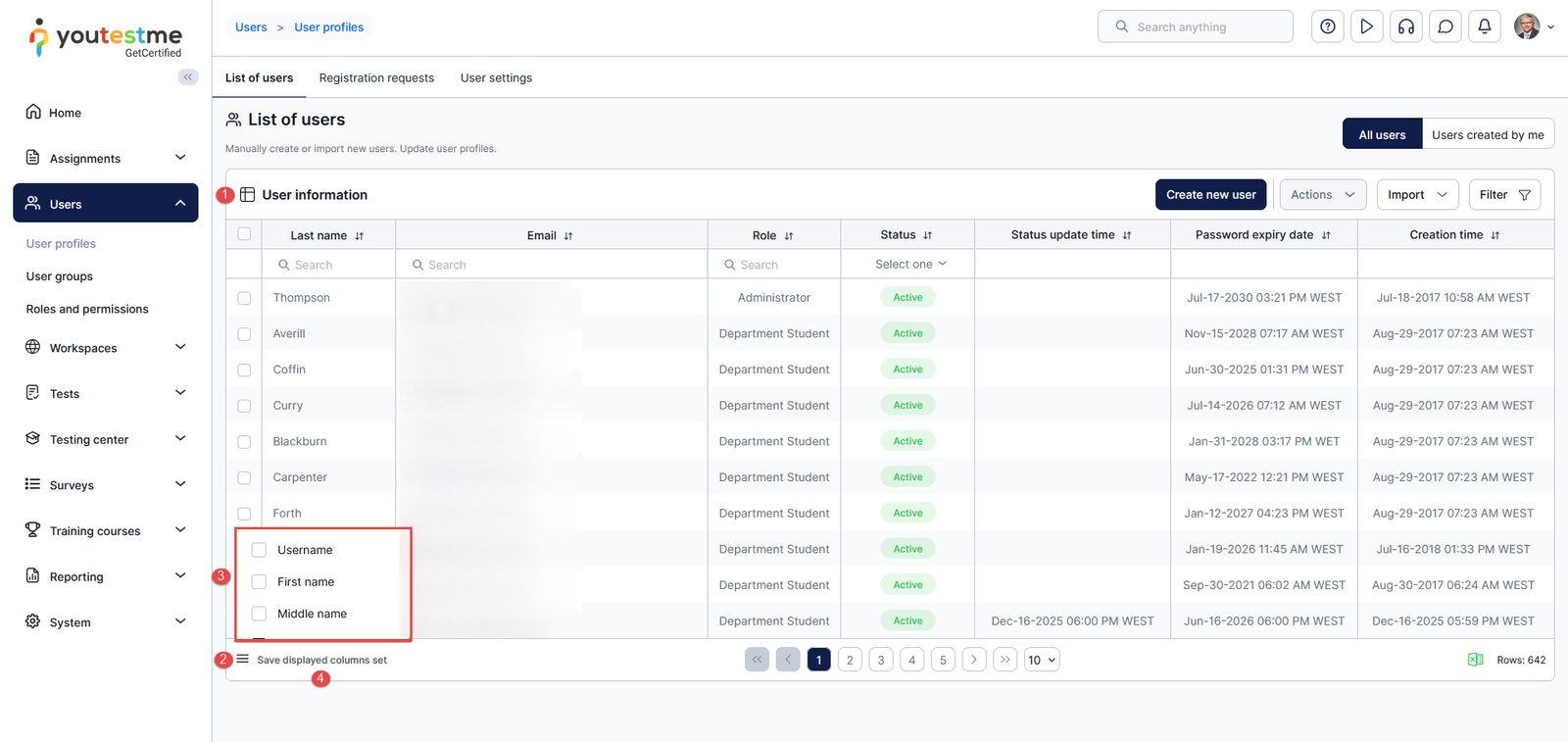Screen dimensions: 1568x742
Task: Tick the checkbox for Thompson row
Action: pos(244,298)
